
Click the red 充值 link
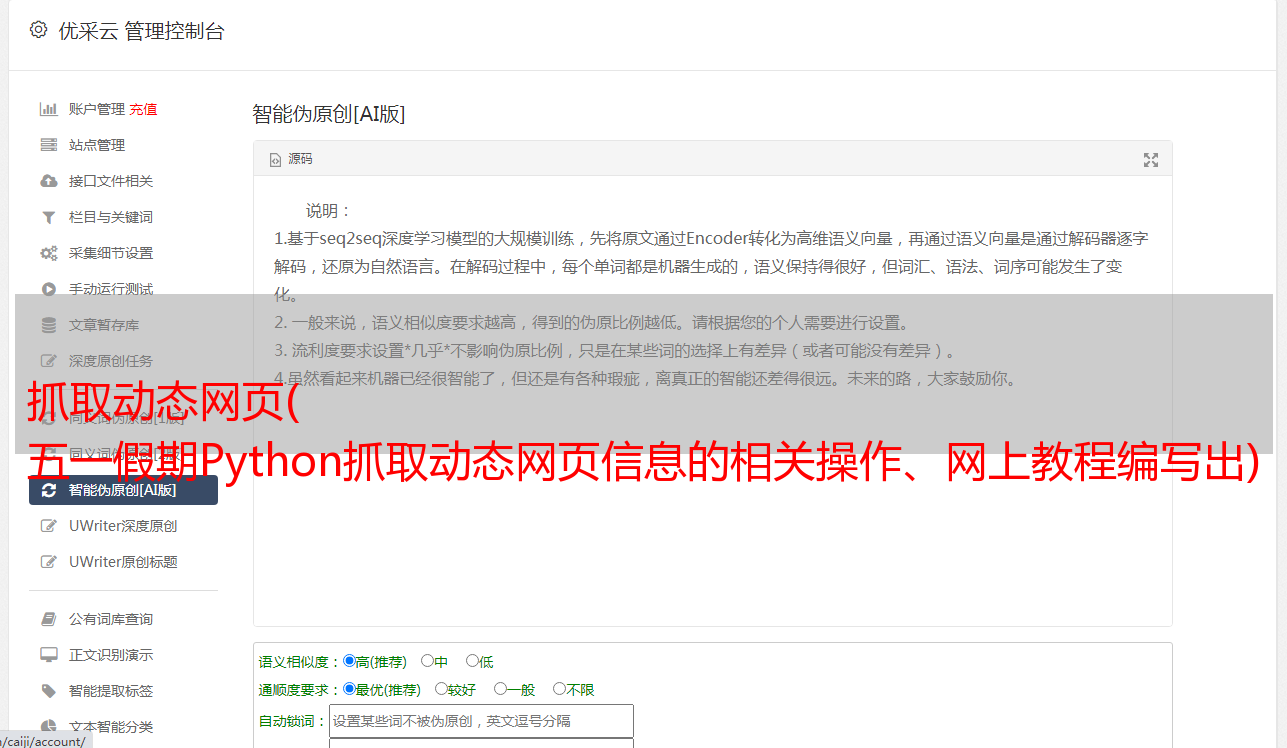pyautogui.click(x=143, y=109)
